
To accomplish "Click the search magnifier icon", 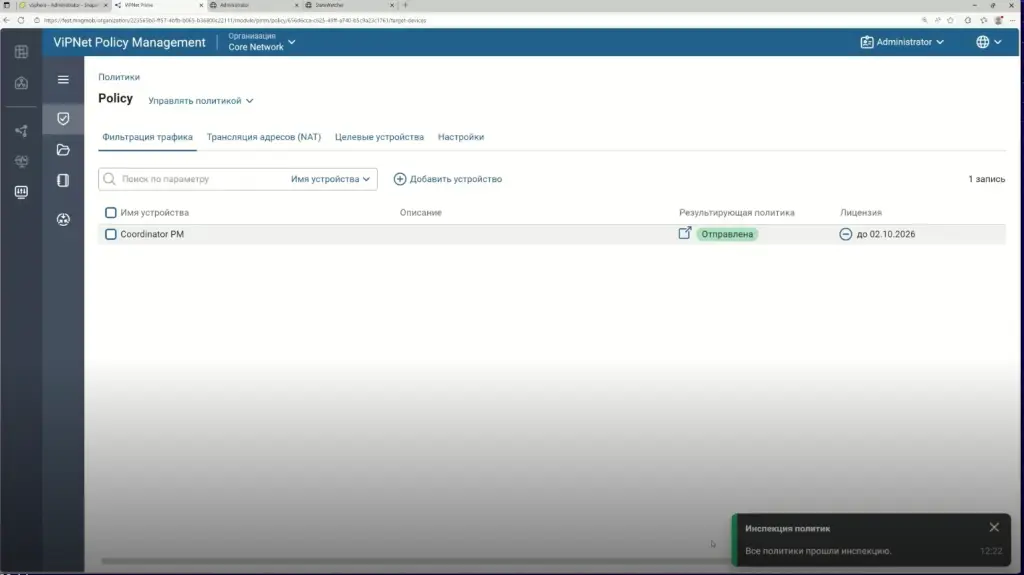I will coord(109,179).
